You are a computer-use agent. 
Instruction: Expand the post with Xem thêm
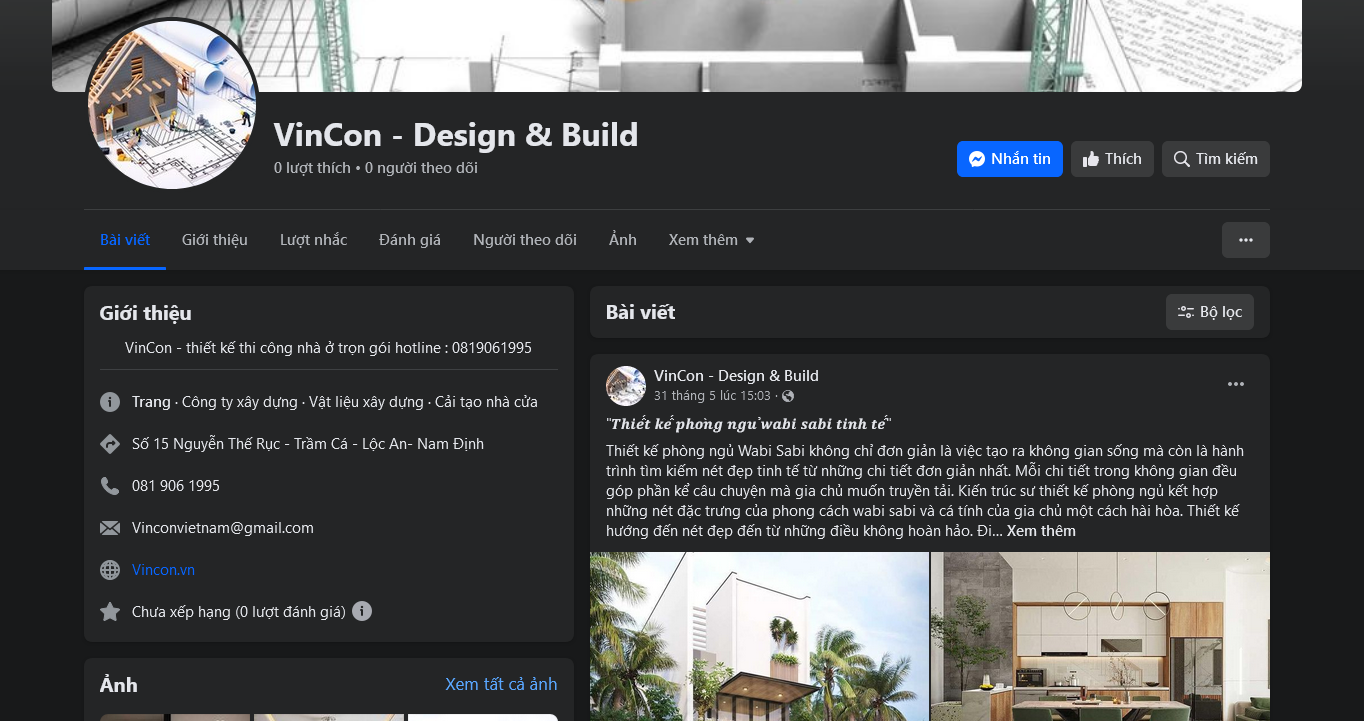[x=1041, y=531]
